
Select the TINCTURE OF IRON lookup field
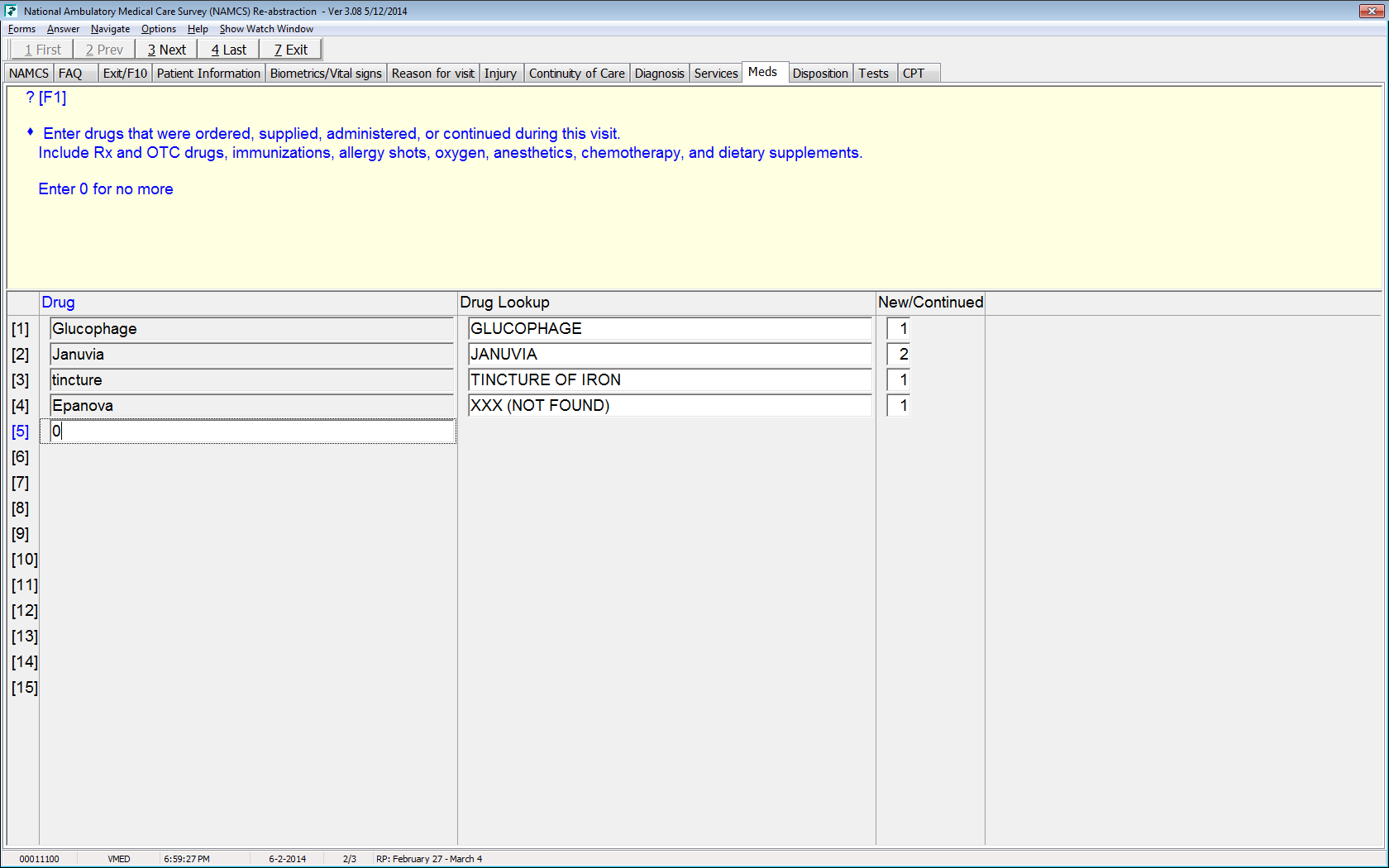point(670,380)
